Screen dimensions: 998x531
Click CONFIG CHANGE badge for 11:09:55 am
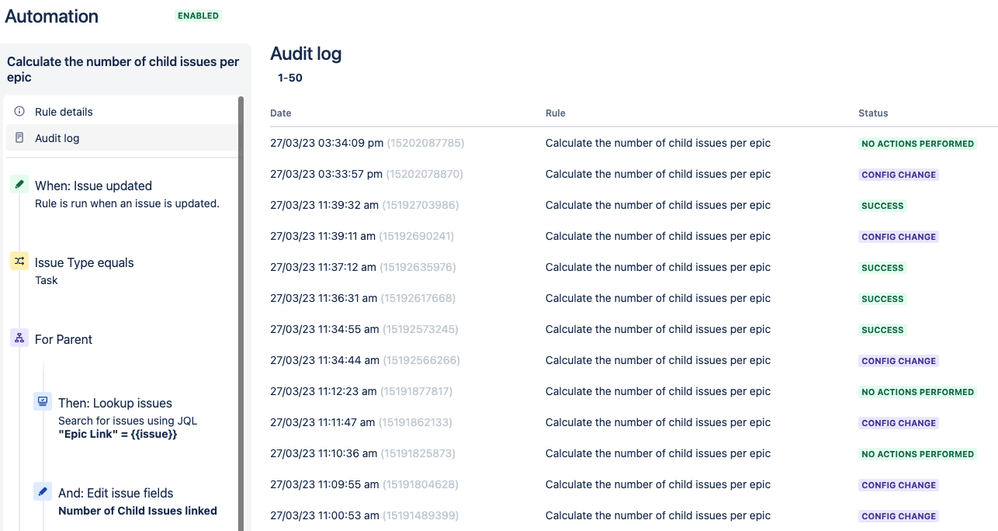point(898,485)
